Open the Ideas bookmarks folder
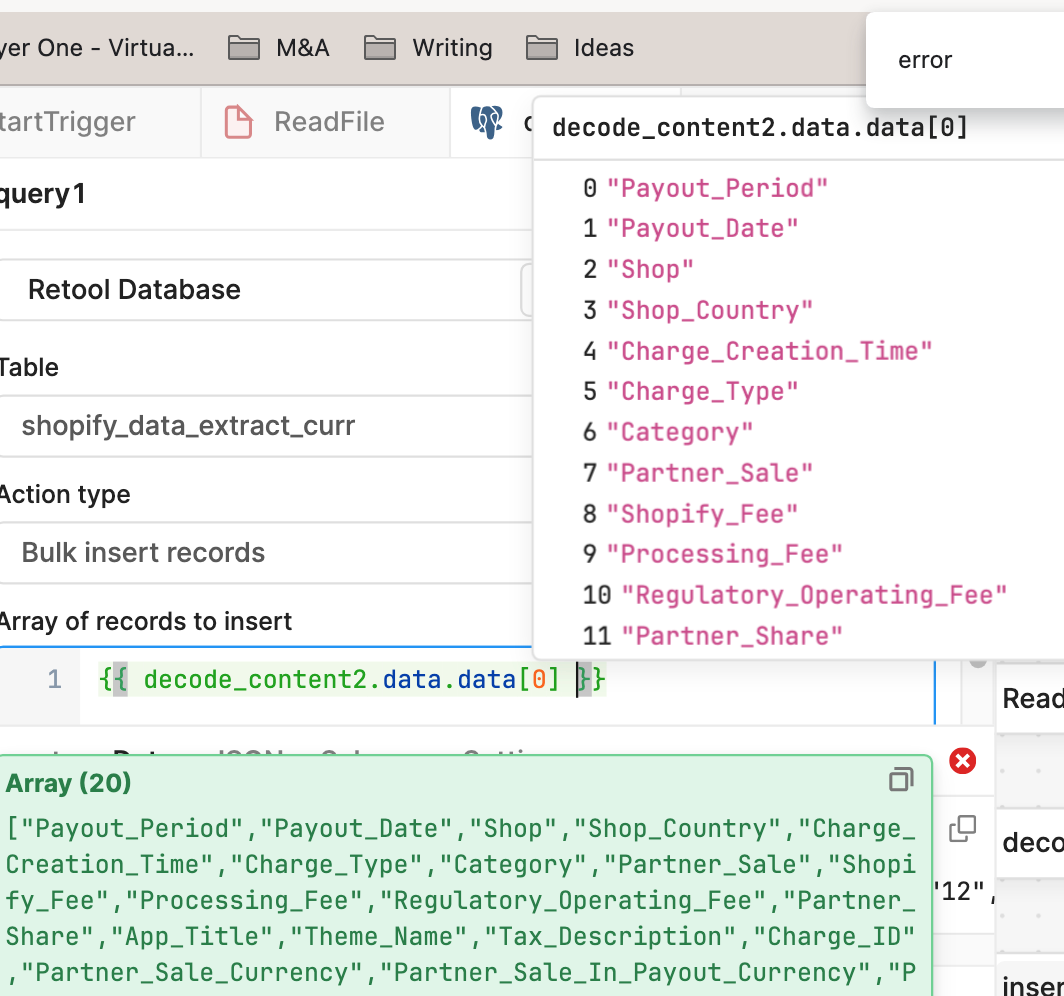Viewport: 1064px width, 996px height. click(x=580, y=48)
